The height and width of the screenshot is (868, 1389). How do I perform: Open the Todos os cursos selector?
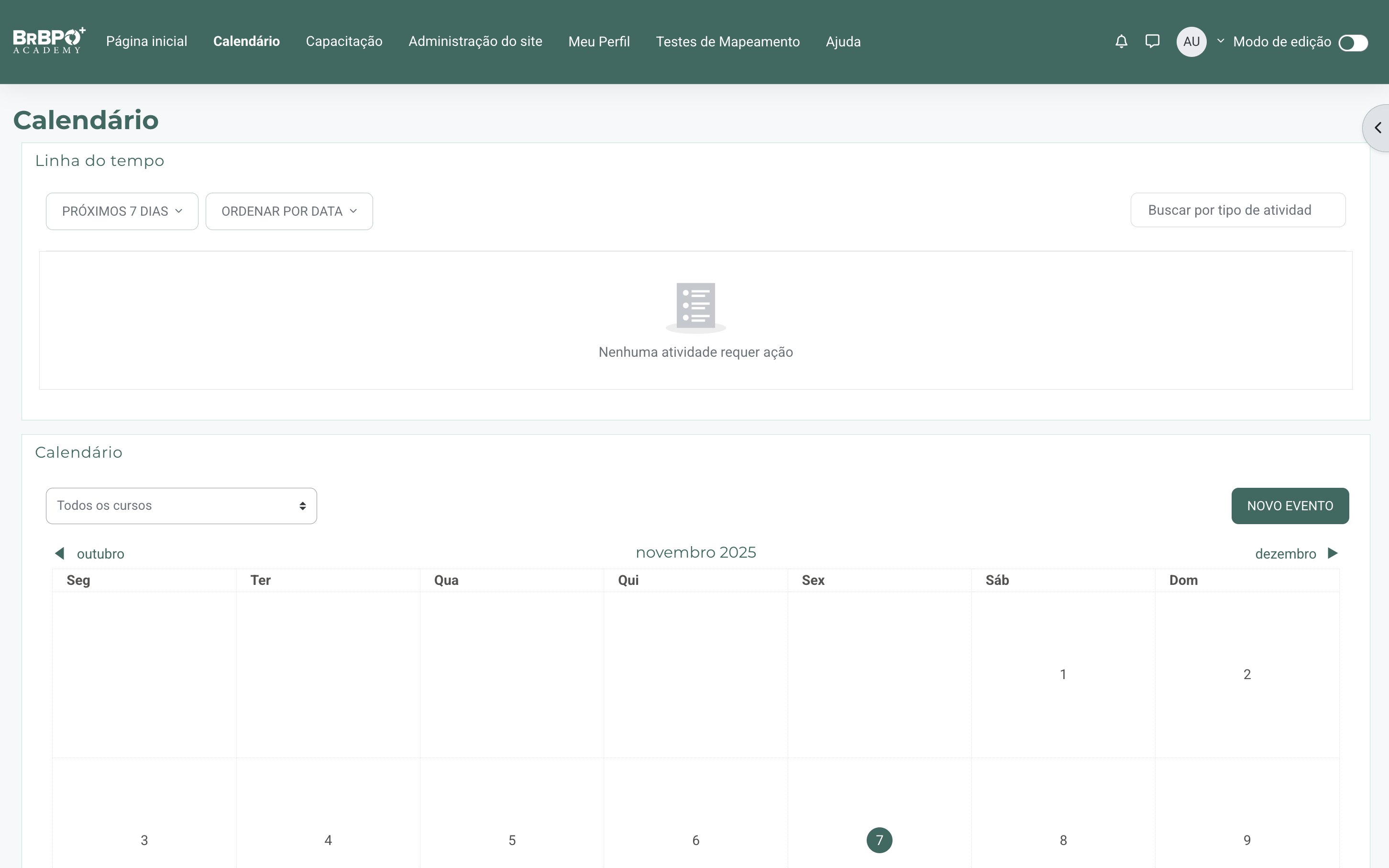click(x=181, y=506)
